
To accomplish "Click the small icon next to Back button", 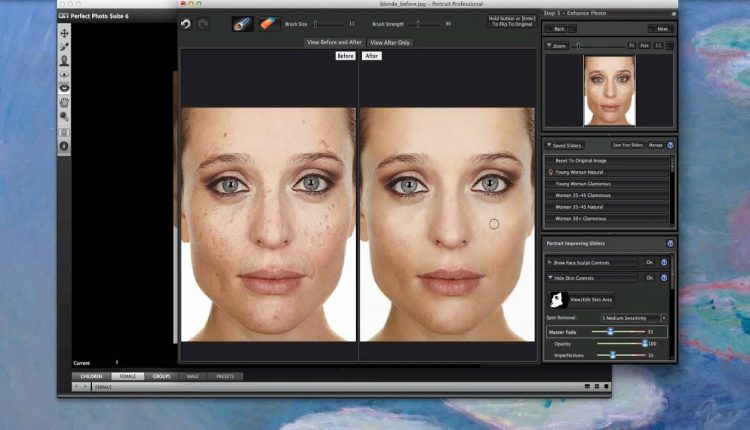I will pos(573,29).
